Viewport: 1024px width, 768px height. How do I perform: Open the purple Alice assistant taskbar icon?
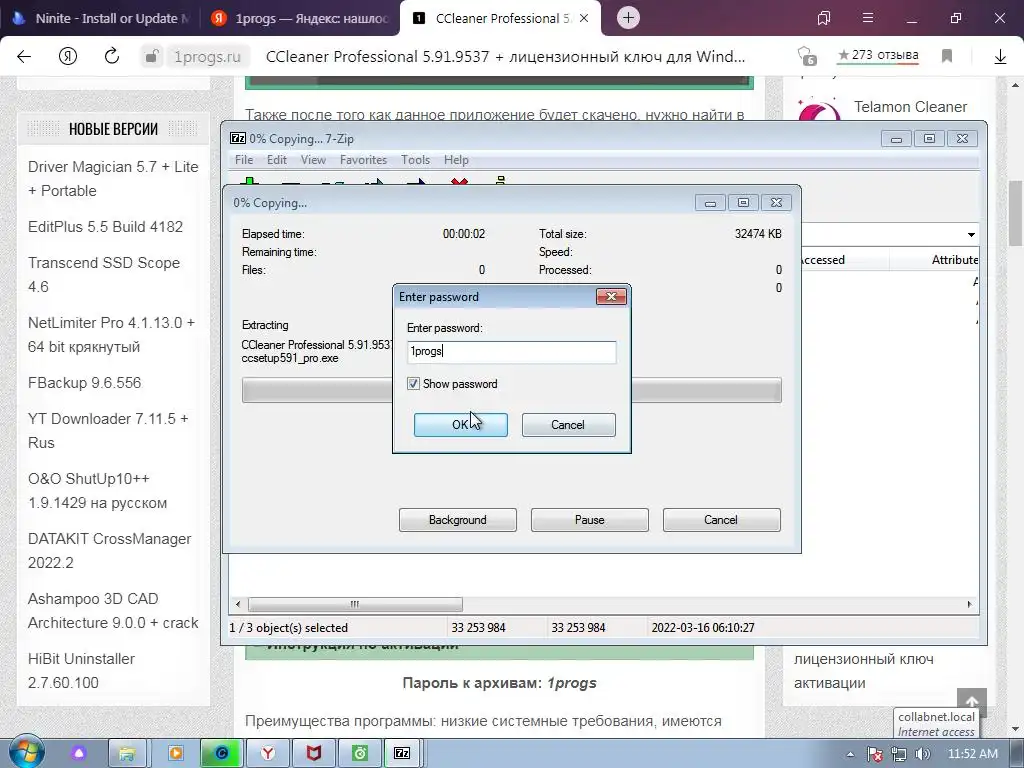pos(79,754)
